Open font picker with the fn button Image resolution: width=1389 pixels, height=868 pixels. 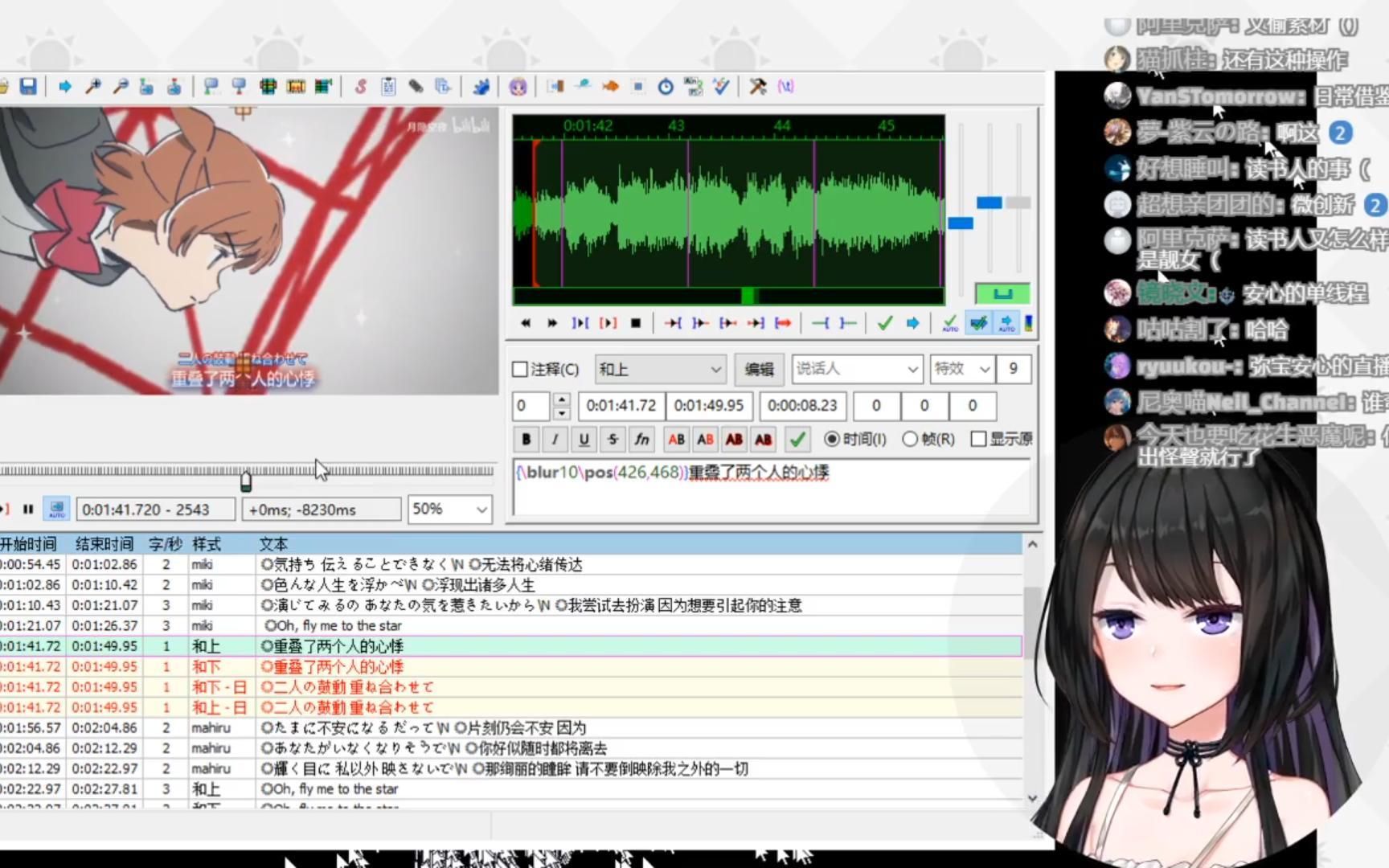pos(641,439)
